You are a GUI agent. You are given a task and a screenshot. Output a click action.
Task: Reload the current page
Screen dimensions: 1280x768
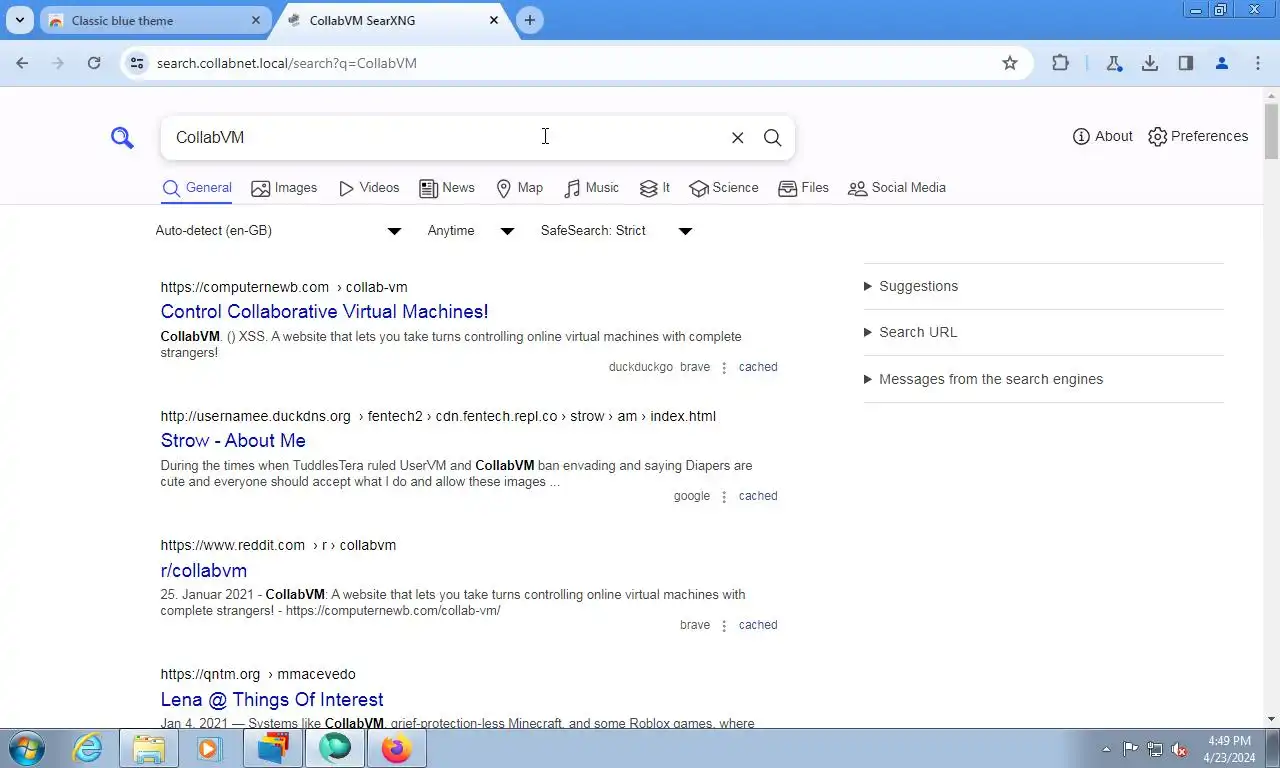(94, 63)
